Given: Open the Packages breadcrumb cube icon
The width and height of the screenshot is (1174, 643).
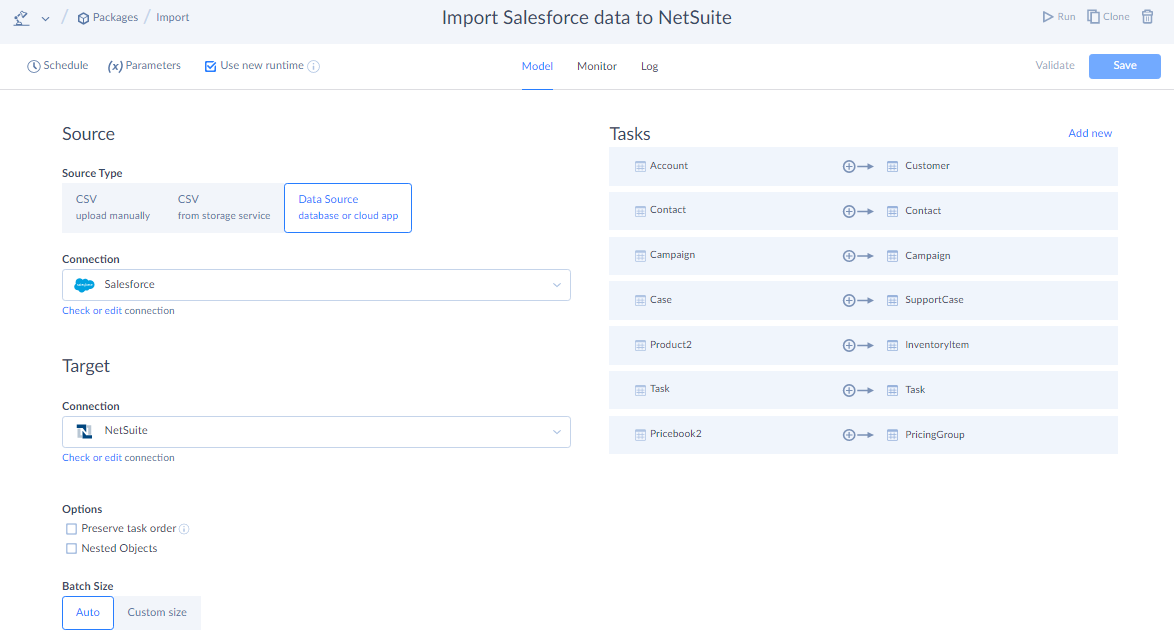Looking at the screenshot, I should point(83,18).
